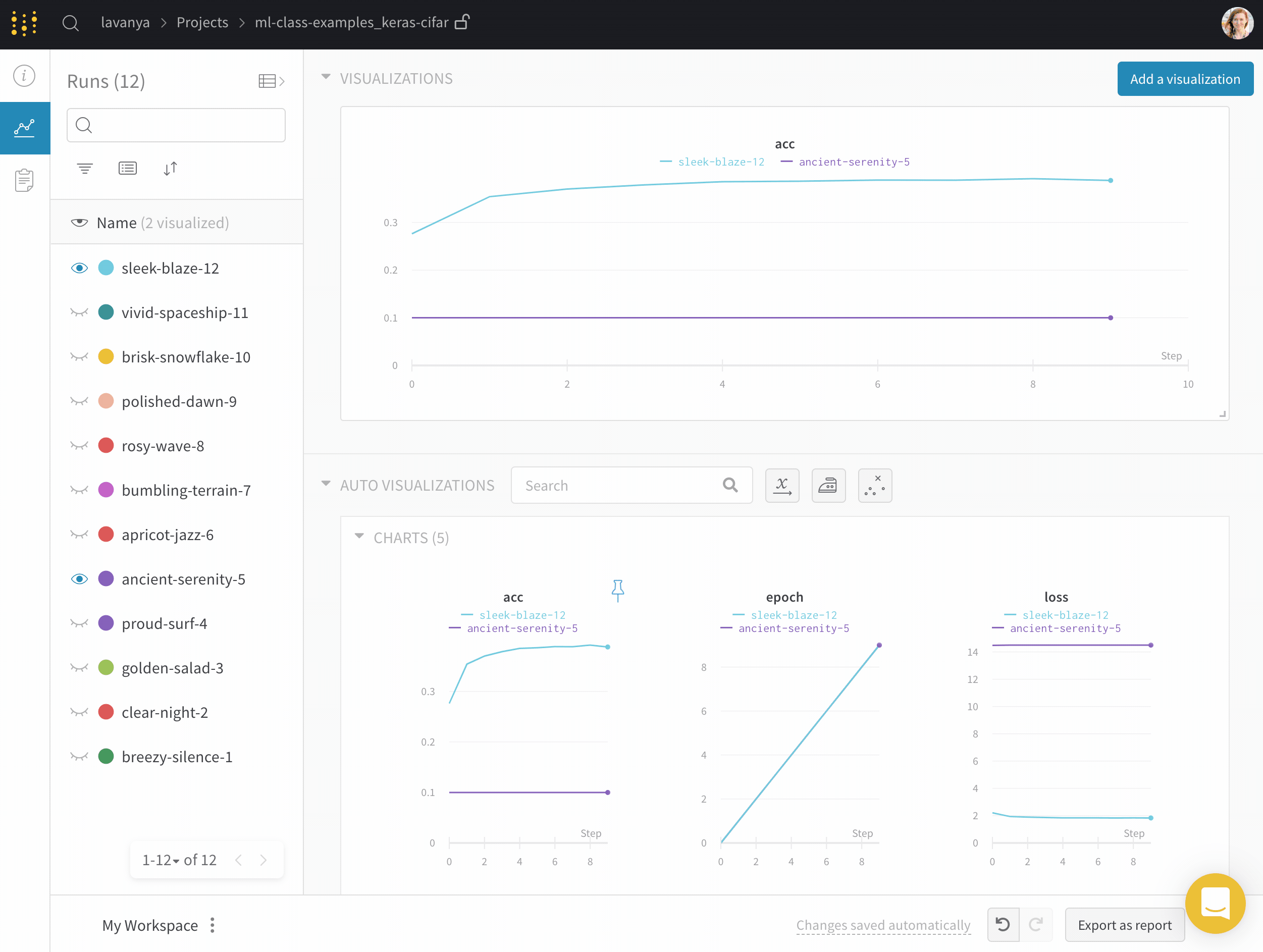Pin the acc chart
The width and height of the screenshot is (1263, 952).
coord(617,591)
